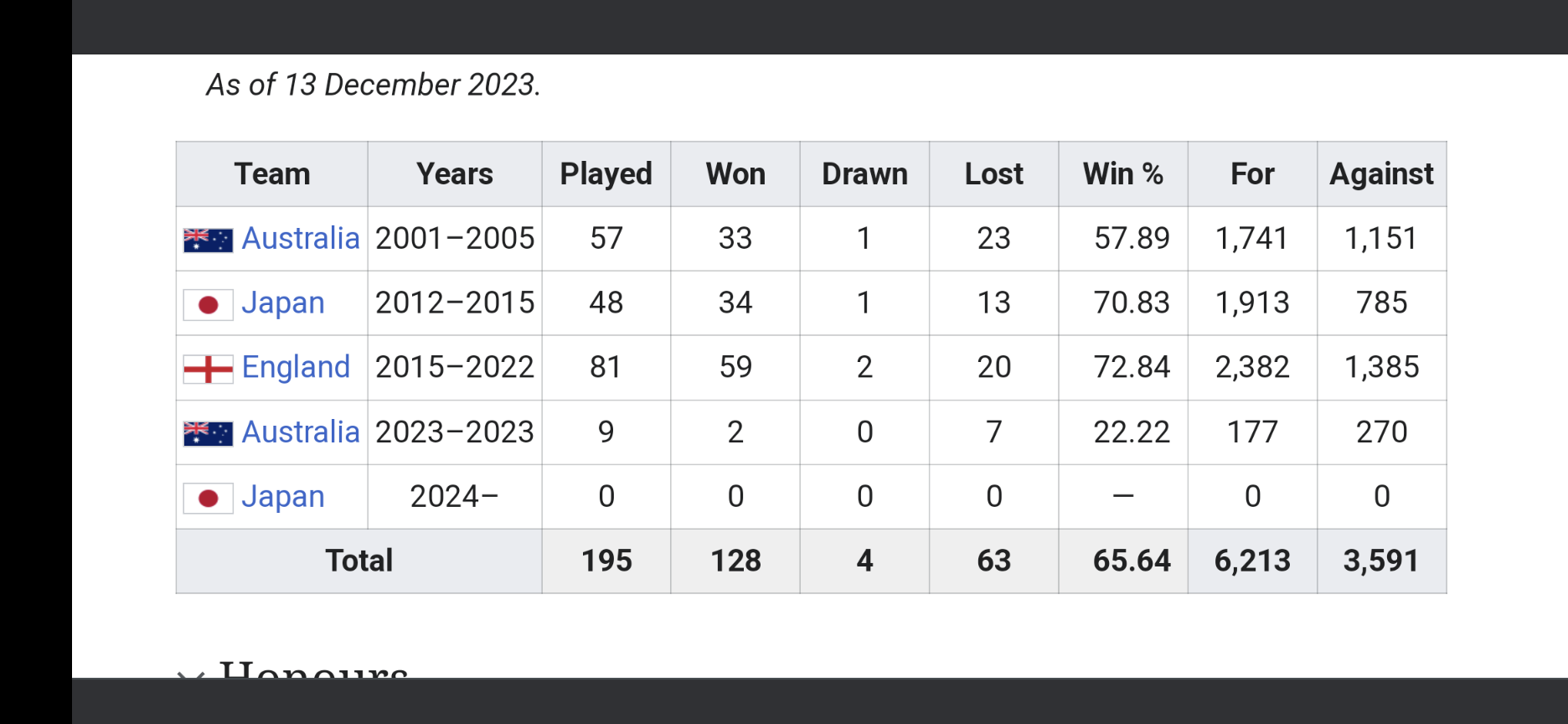Viewport: 1568px width, 724px height.
Task: Click the Japan flag in the 2024– row
Action: [208, 498]
